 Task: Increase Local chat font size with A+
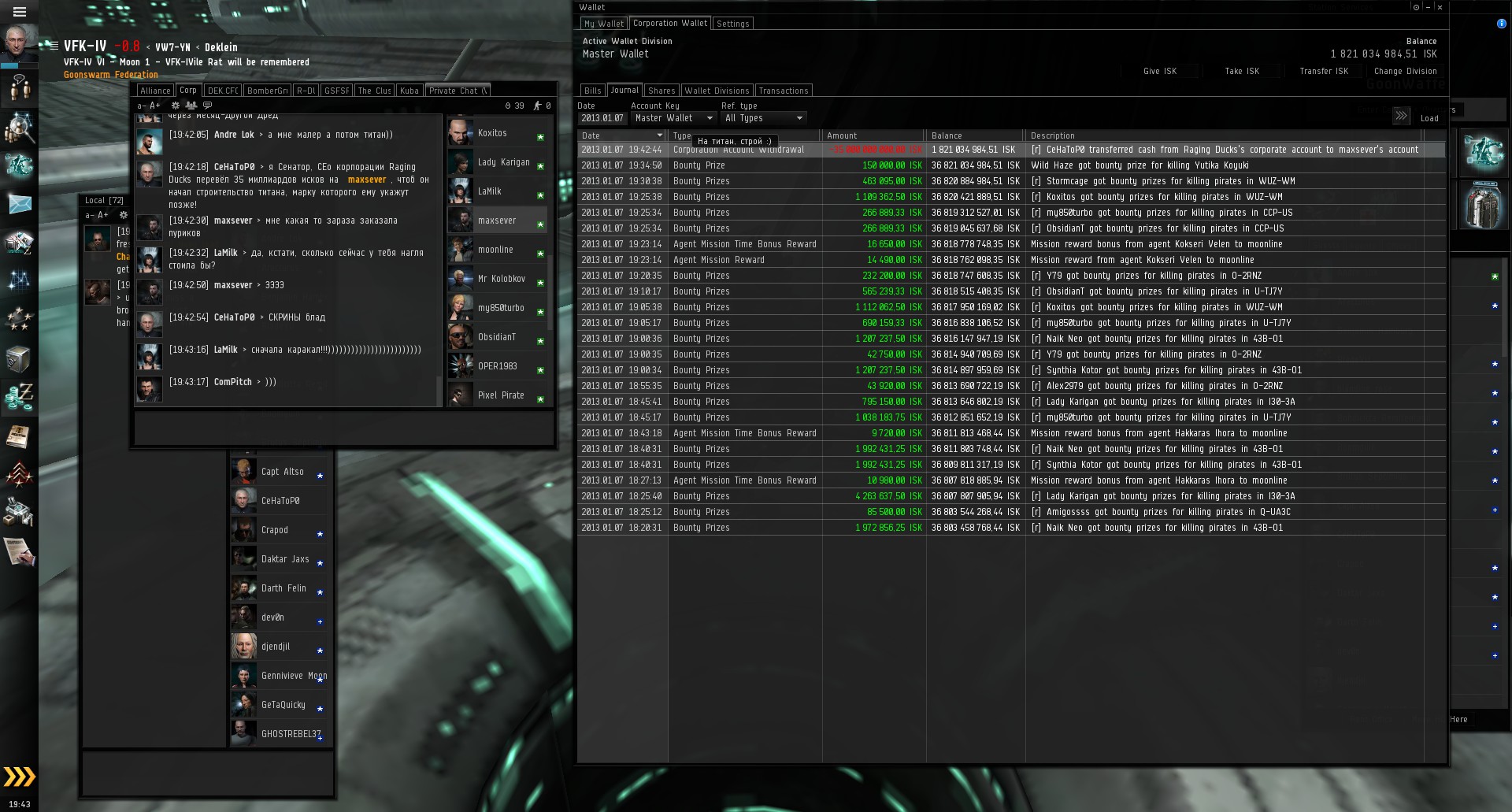[x=103, y=215]
